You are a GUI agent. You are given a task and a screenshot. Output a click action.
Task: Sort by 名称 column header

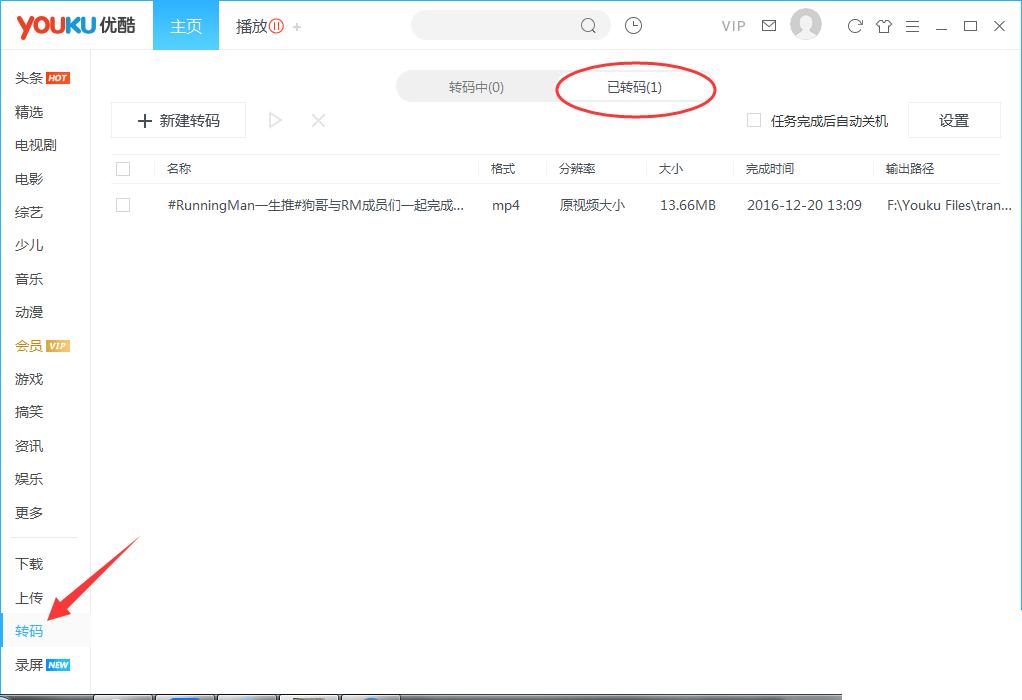[179, 169]
